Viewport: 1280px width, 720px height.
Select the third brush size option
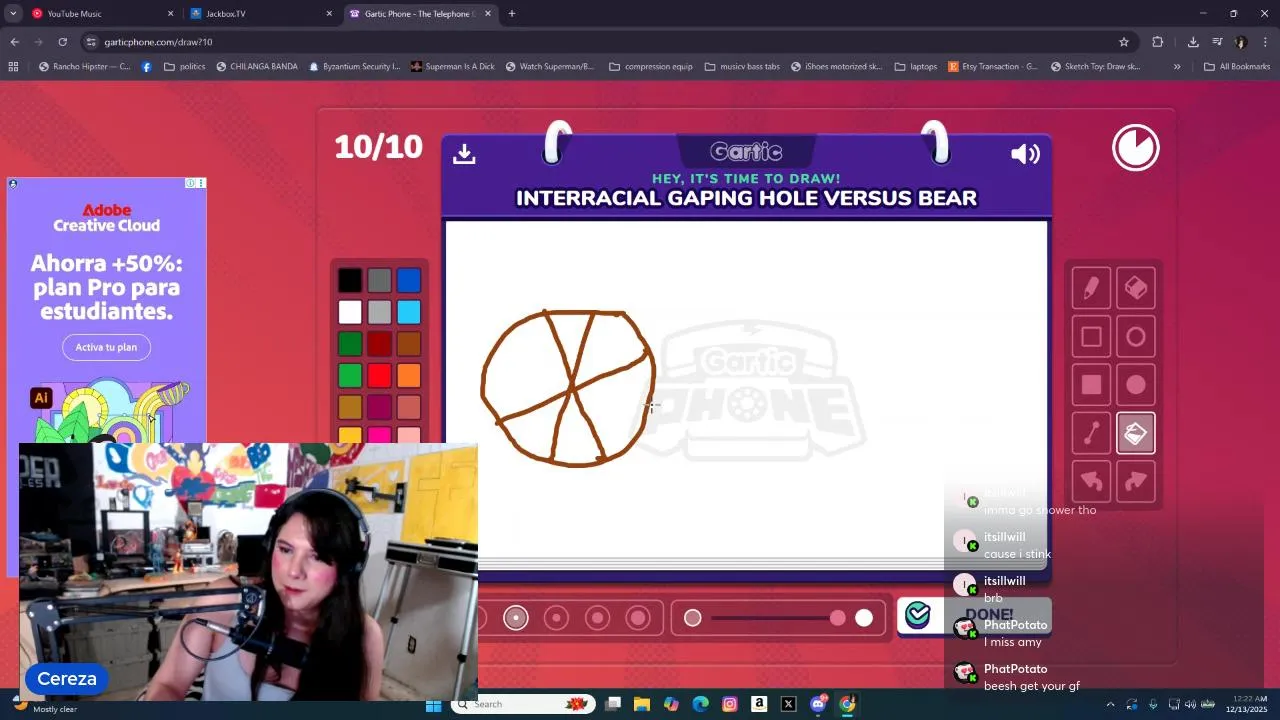click(557, 618)
